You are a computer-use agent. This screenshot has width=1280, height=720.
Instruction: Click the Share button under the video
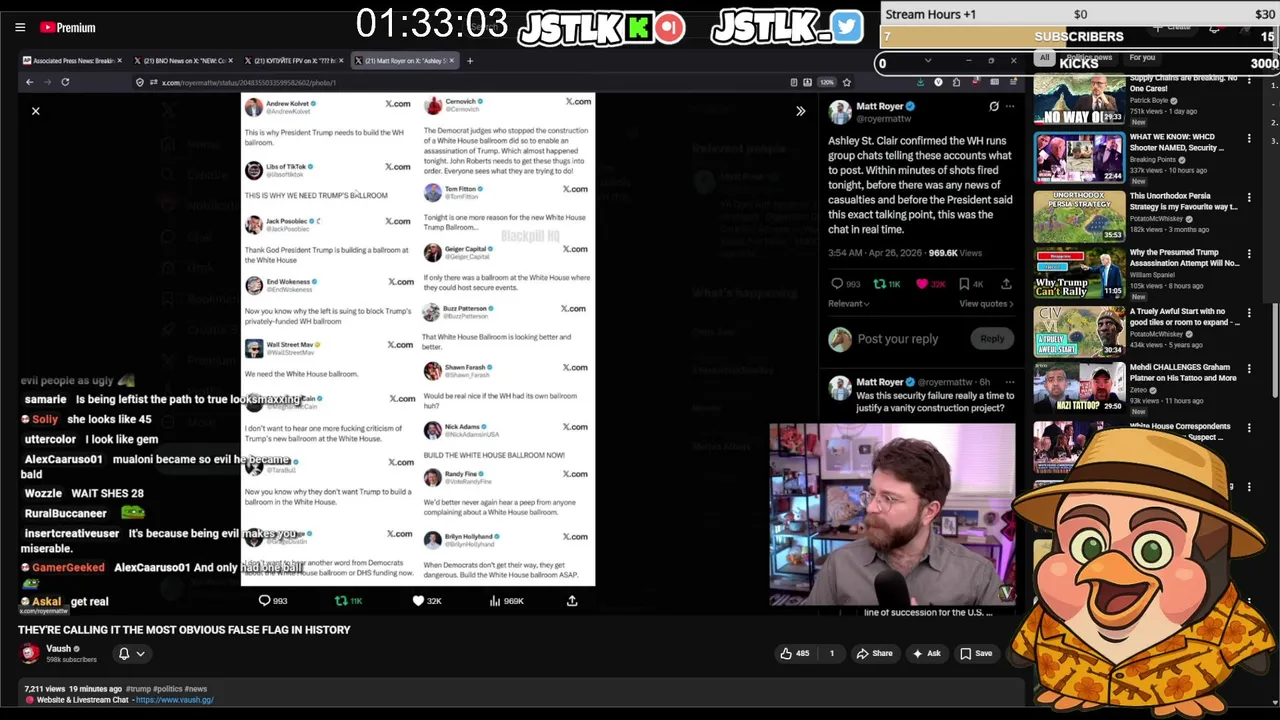click(874, 654)
